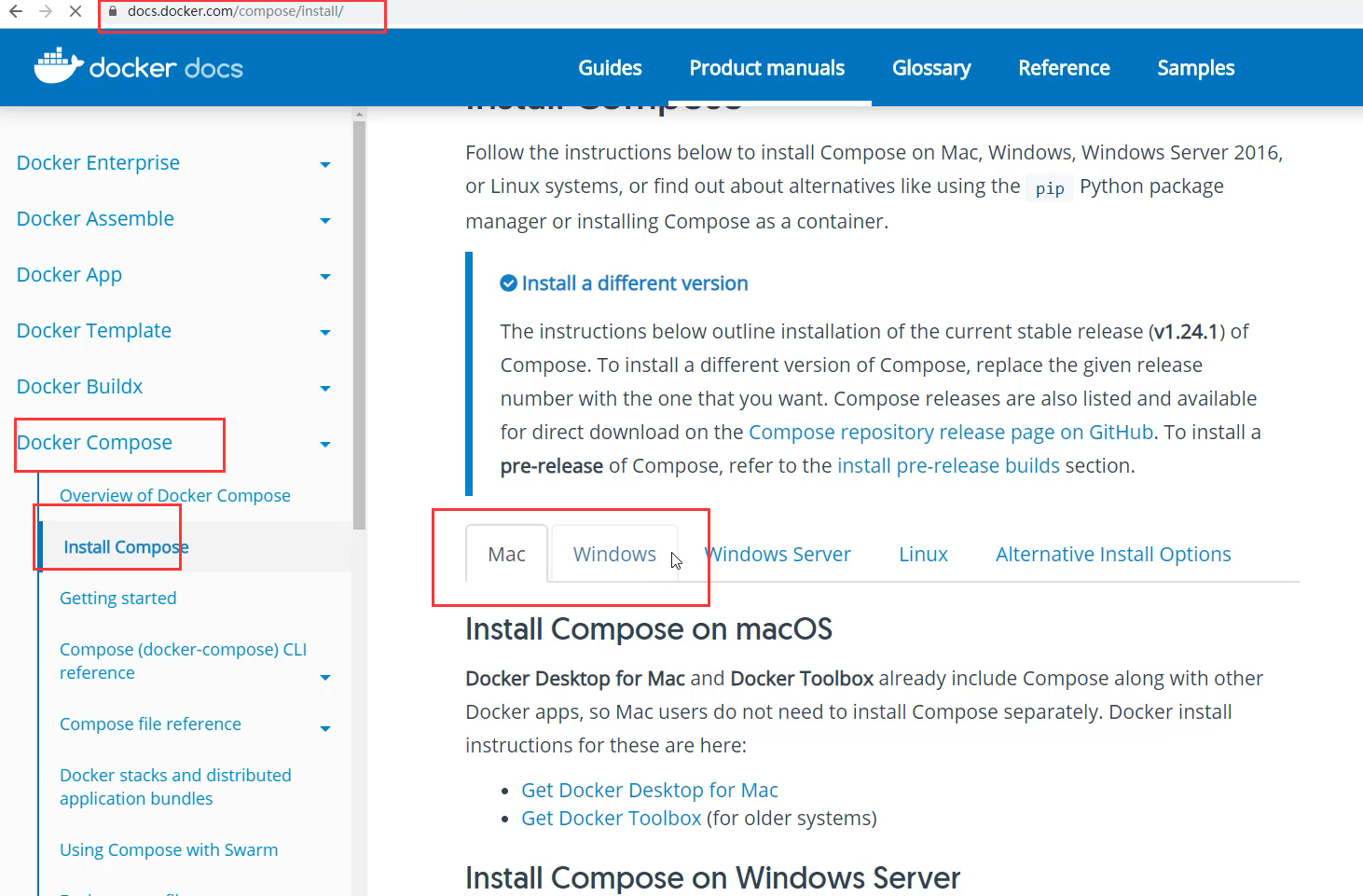Image resolution: width=1363 pixels, height=896 pixels.
Task: Select Install Compose in sidebar
Action: [x=126, y=546]
